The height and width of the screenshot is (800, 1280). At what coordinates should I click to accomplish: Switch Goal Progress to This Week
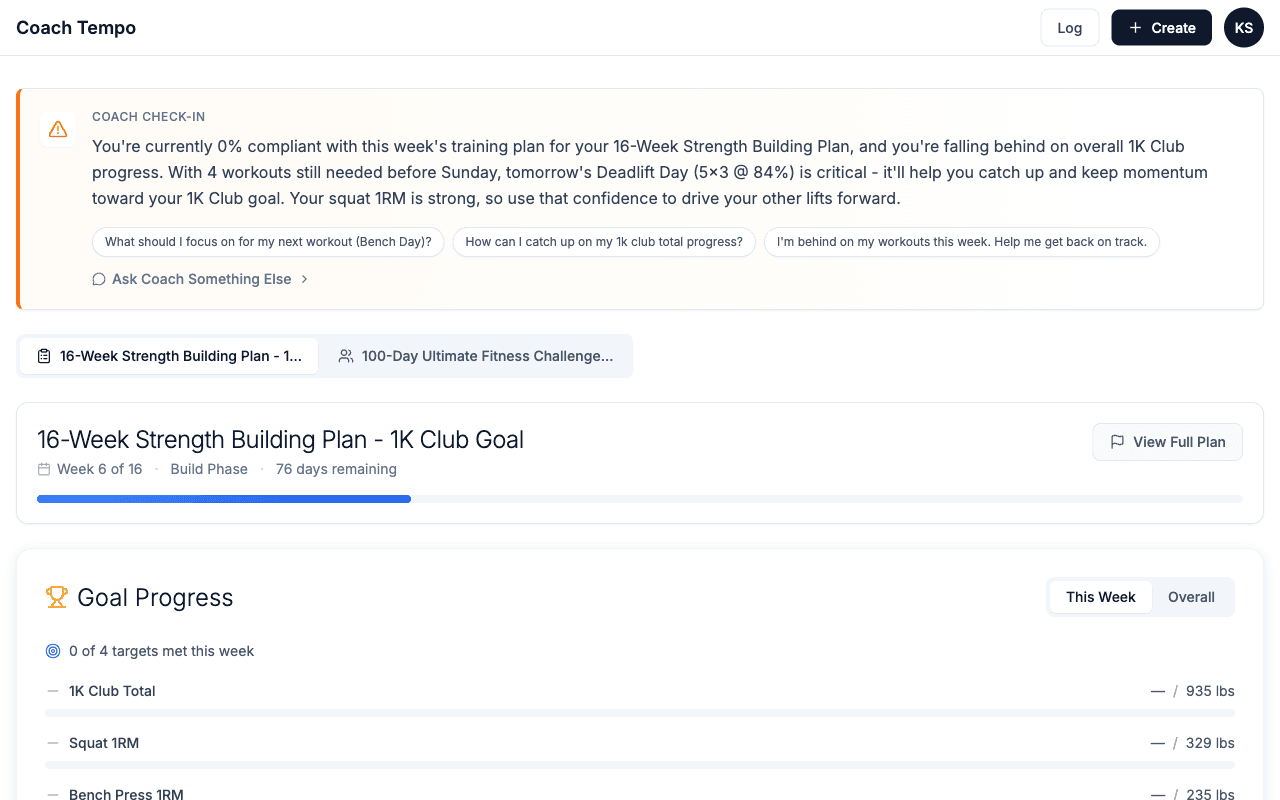[x=1100, y=597]
